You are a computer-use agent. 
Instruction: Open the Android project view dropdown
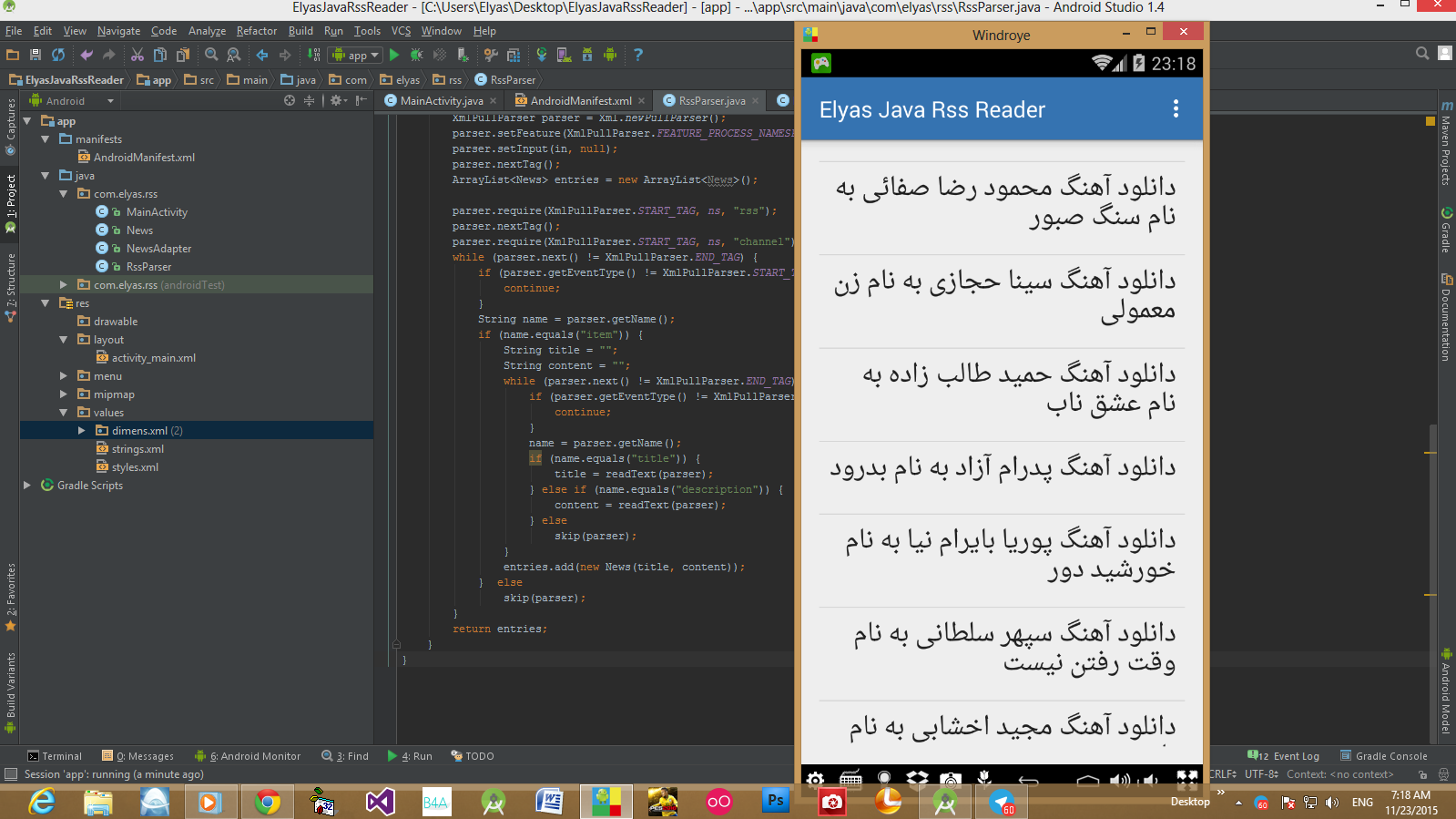pos(73,101)
